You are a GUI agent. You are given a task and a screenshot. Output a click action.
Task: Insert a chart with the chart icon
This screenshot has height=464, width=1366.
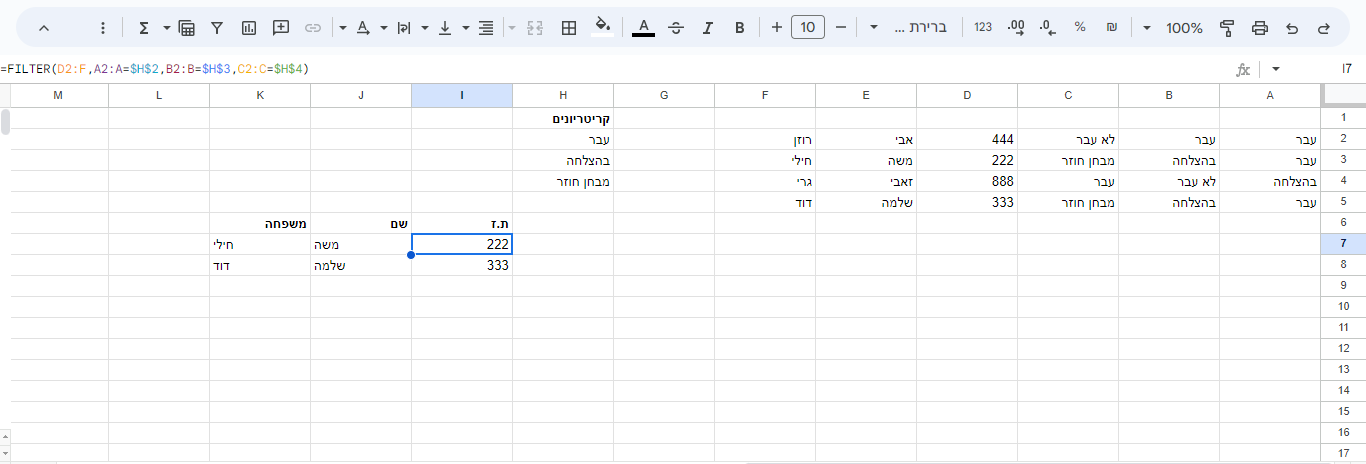tap(249, 28)
